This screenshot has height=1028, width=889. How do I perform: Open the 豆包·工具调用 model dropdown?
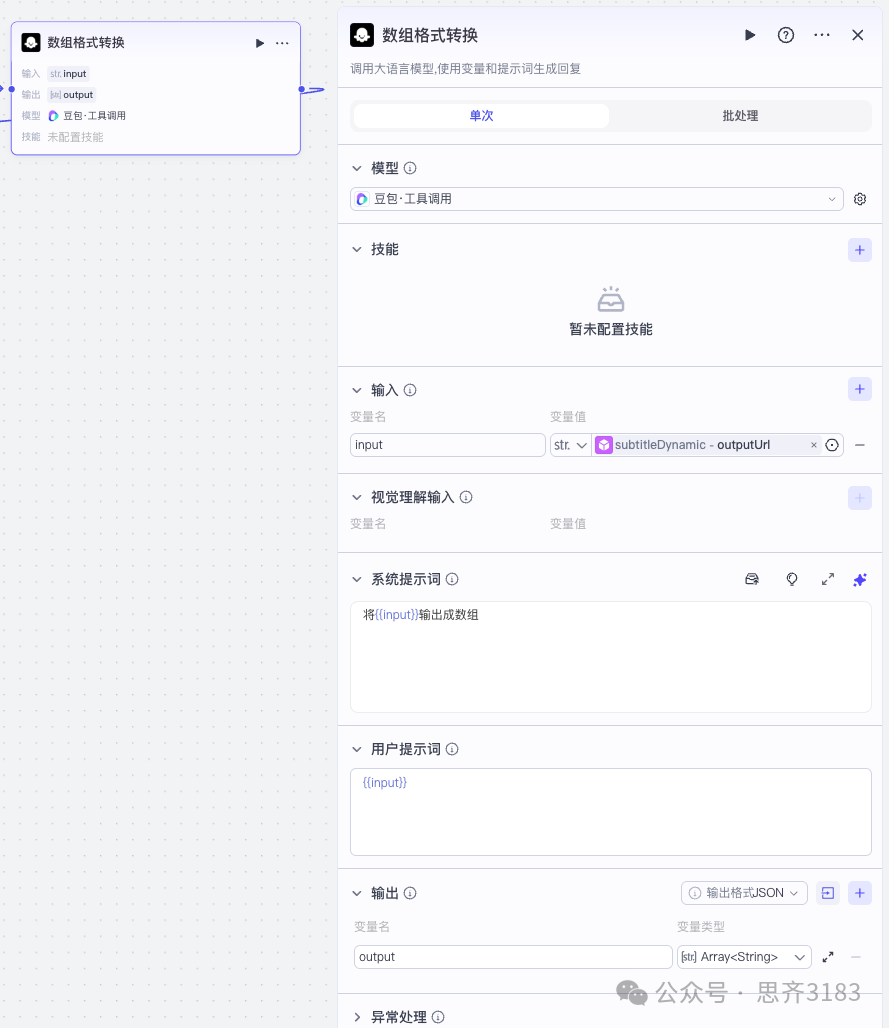click(x=597, y=199)
